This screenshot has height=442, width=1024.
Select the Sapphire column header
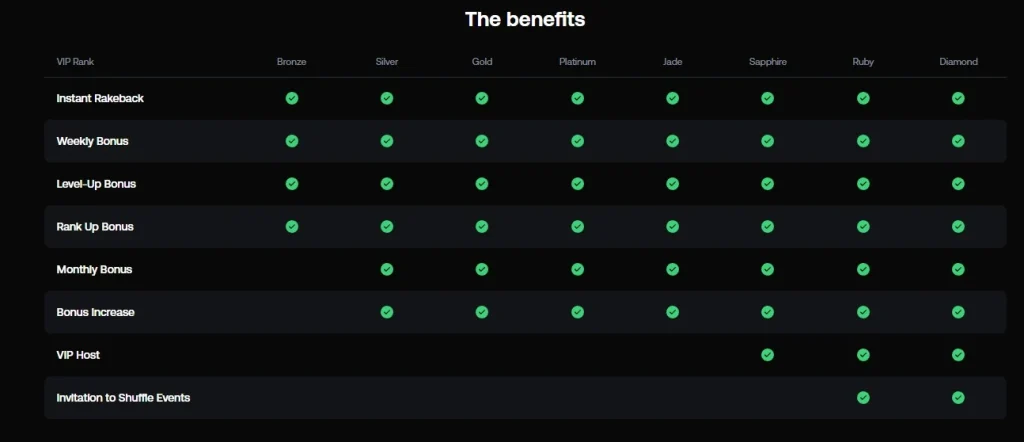click(x=768, y=62)
